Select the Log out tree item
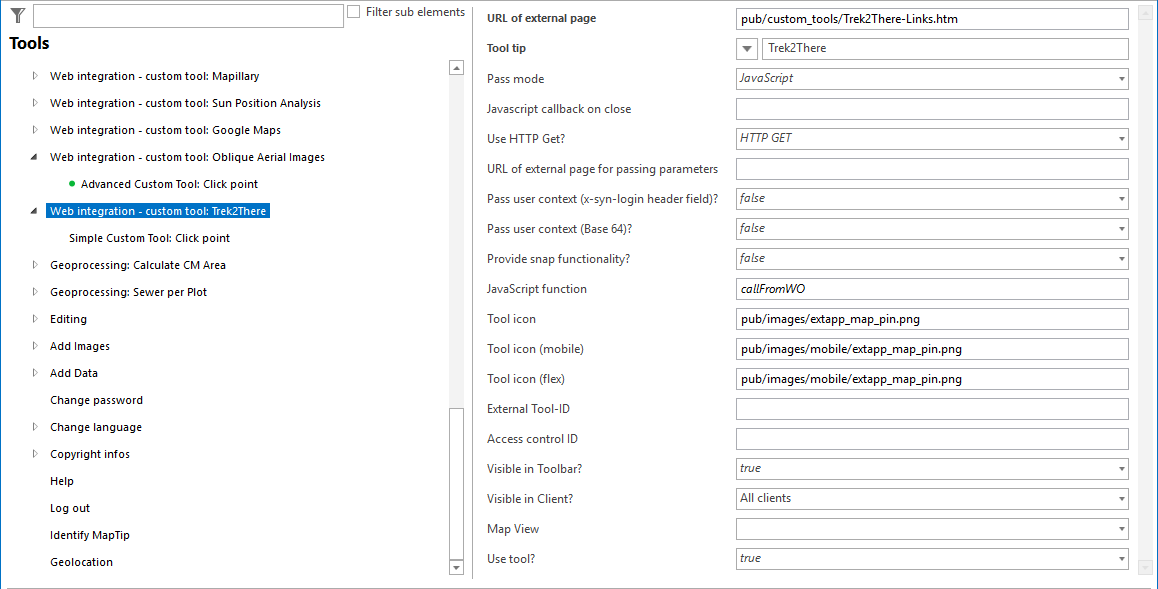This screenshot has height=589, width=1158. click(70, 508)
